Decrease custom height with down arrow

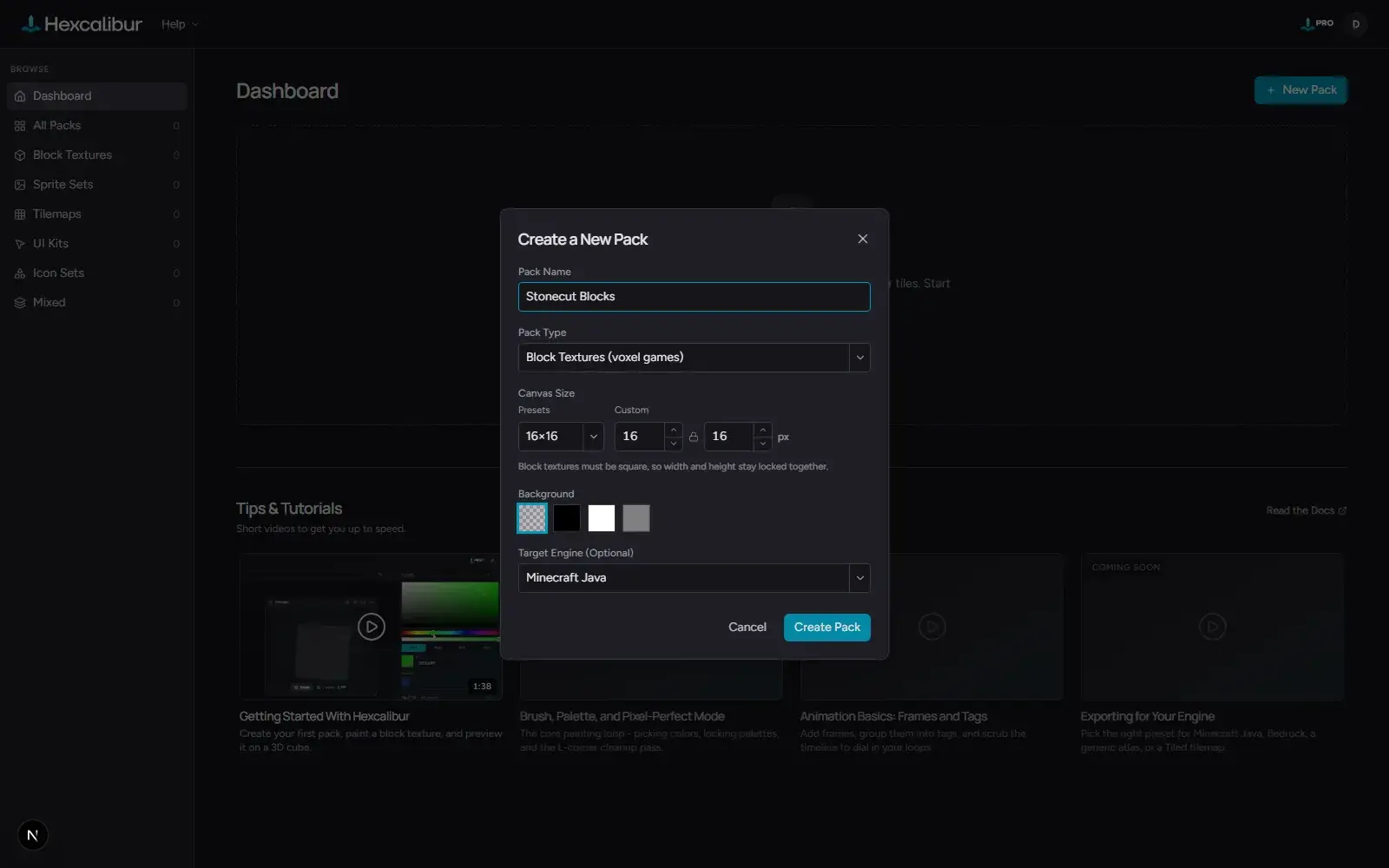point(762,444)
